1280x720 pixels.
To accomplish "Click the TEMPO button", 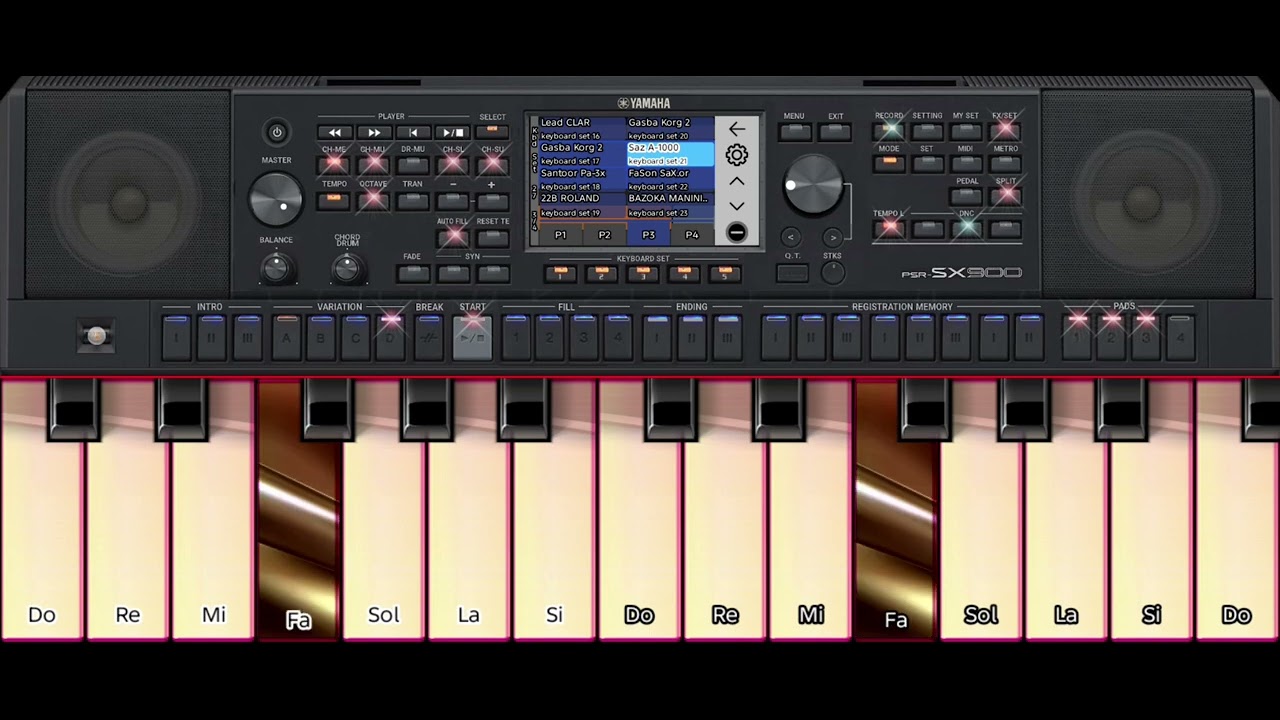I will click(x=334, y=200).
